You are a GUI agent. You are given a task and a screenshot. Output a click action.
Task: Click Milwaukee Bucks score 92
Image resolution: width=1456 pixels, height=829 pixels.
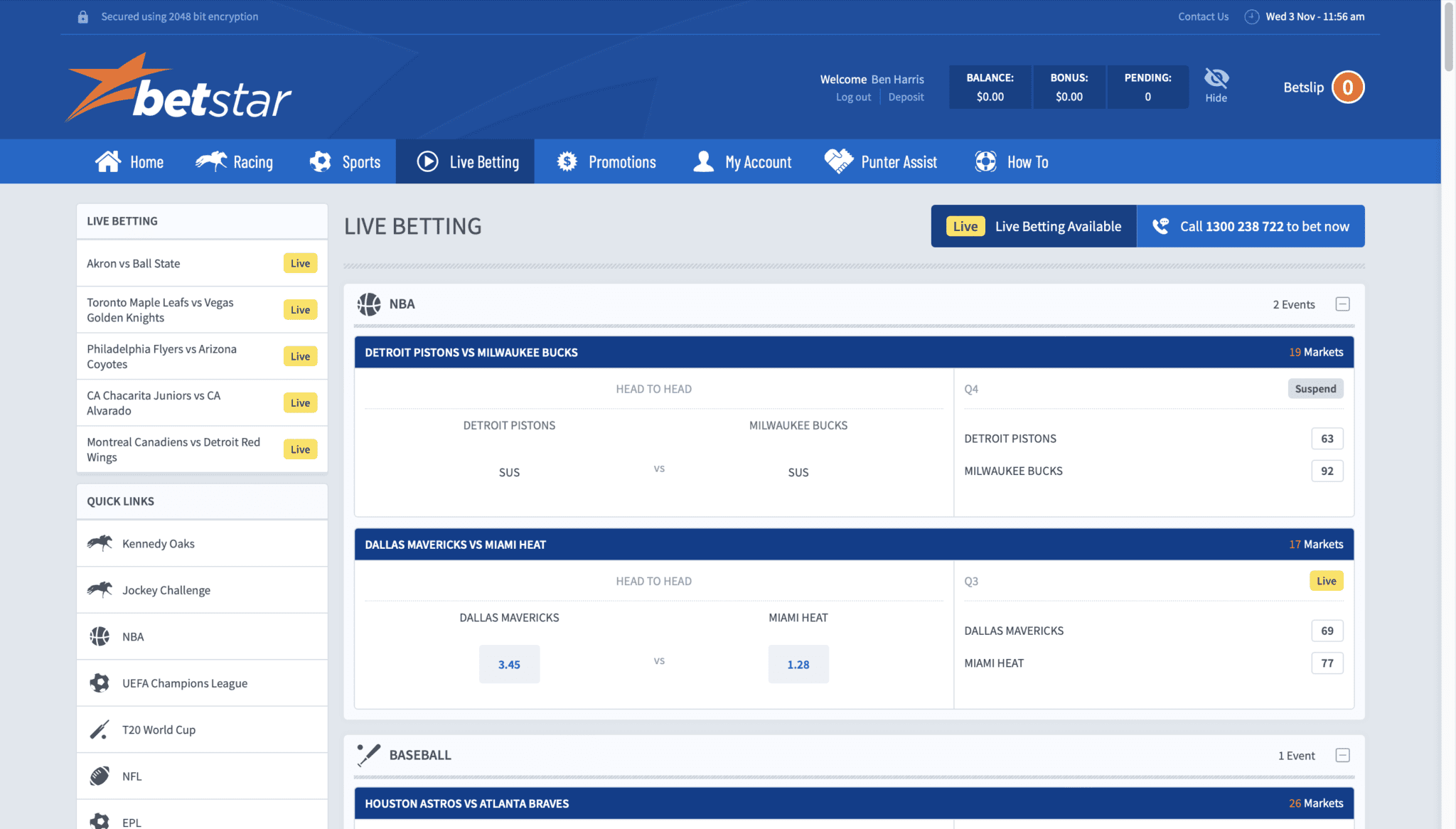pyautogui.click(x=1327, y=471)
